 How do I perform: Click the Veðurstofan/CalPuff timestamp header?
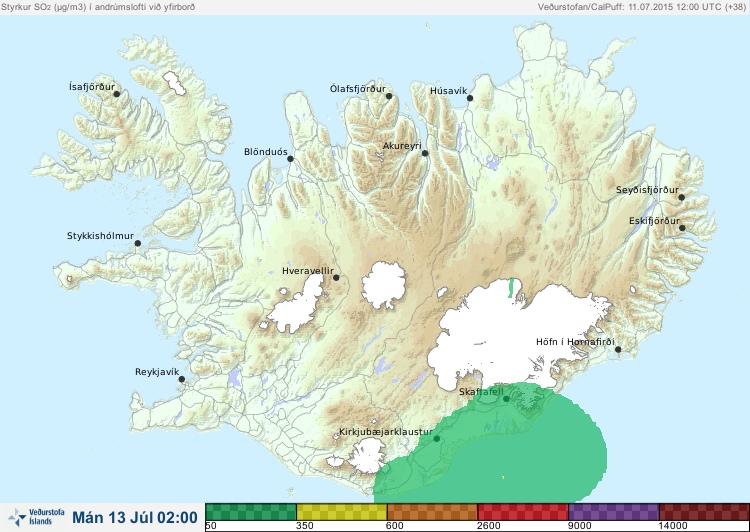tap(641, 7)
